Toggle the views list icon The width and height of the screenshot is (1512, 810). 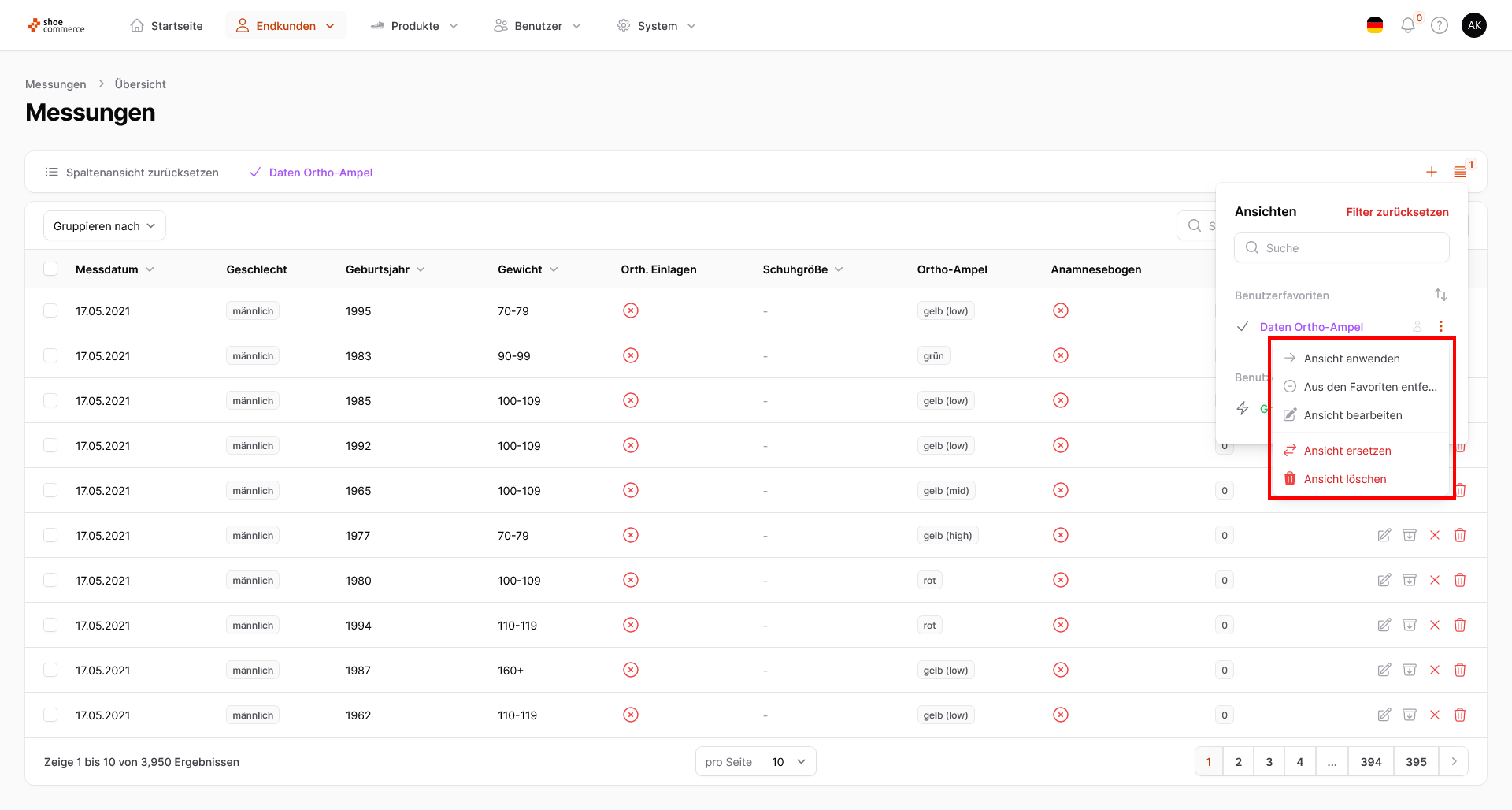pos(1460,172)
